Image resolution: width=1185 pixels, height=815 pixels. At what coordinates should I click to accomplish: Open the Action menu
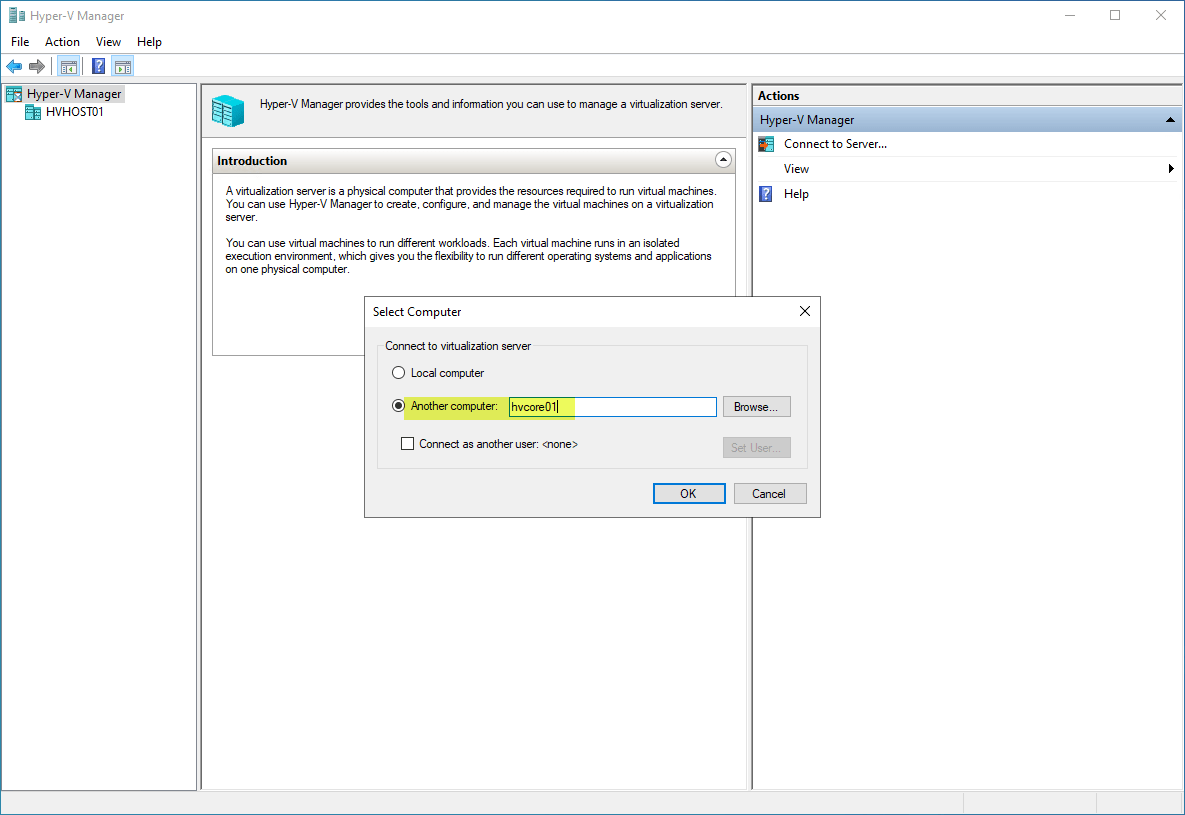coord(62,42)
